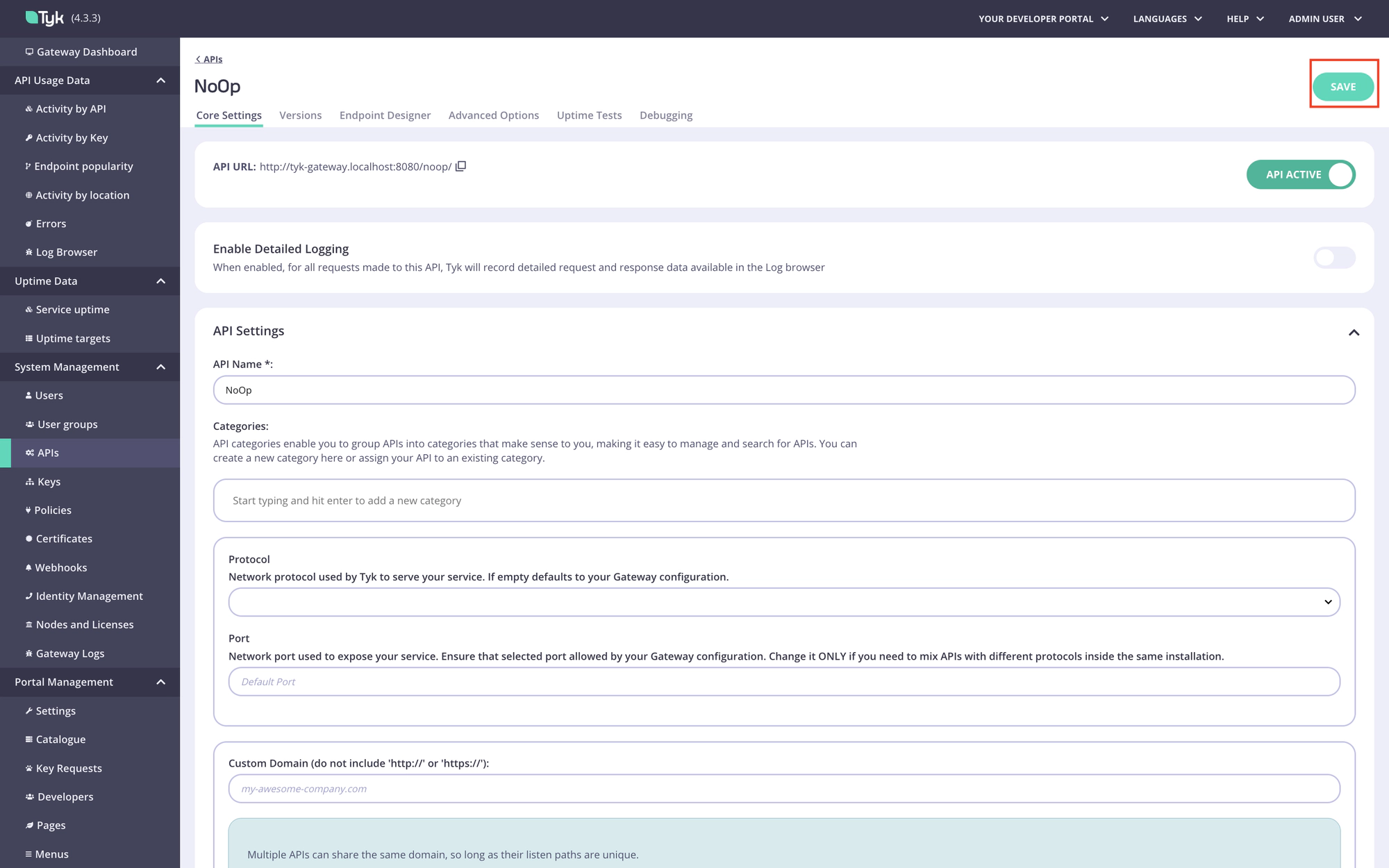
Task: Open Gateway Dashboard from the sidebar icon
Action: pos(29,52)
